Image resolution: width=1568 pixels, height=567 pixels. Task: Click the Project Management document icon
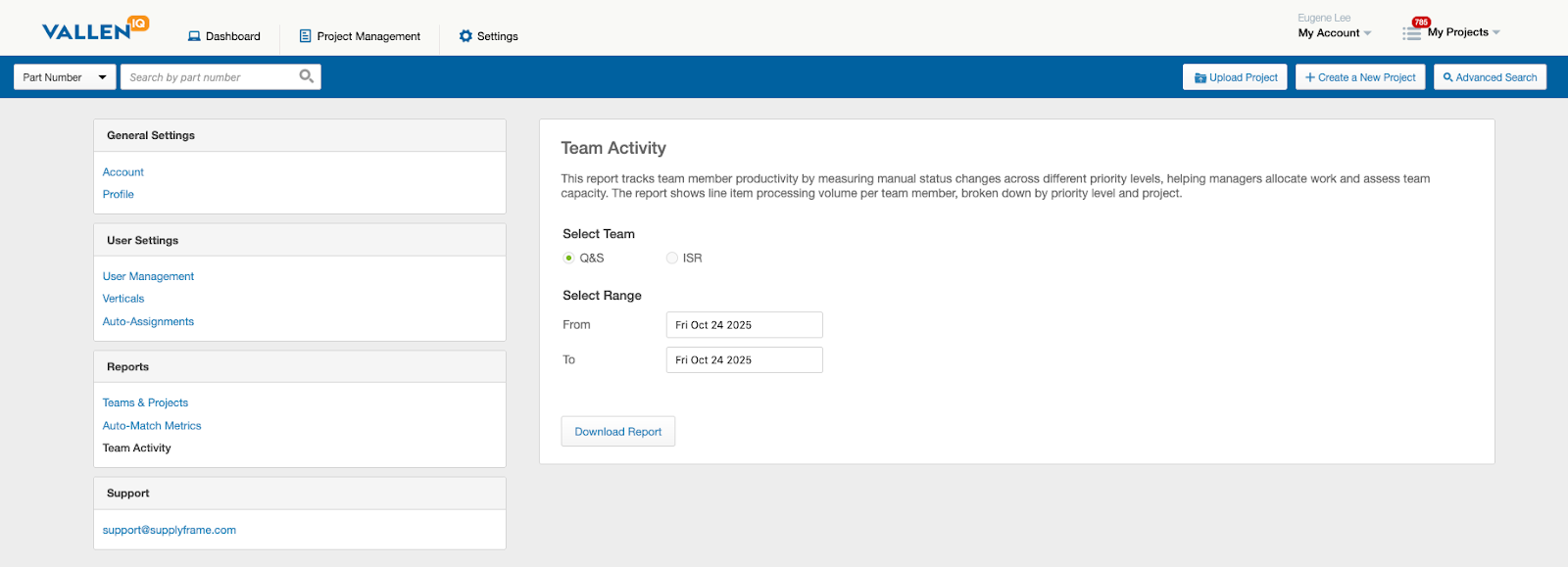pos(306,36)
